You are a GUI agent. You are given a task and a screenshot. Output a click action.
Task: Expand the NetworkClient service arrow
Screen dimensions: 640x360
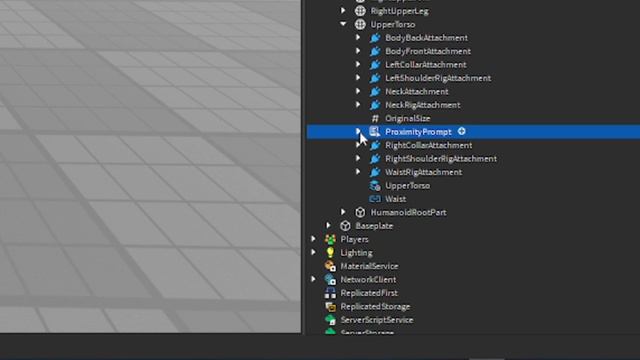tap(313, 280)
